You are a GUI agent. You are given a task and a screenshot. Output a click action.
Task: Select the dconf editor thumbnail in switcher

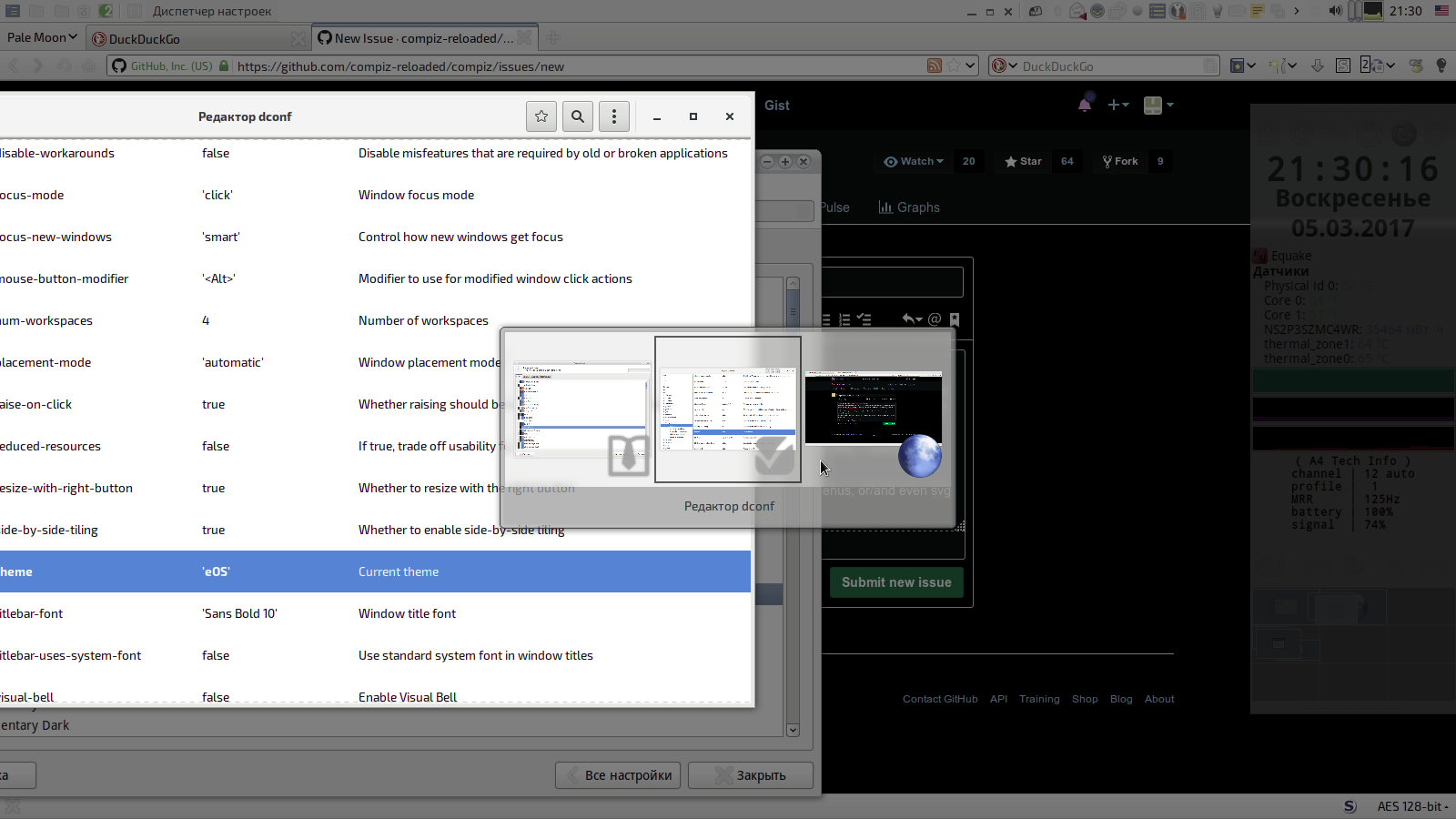pyautogui.click(x=728, y=409)
